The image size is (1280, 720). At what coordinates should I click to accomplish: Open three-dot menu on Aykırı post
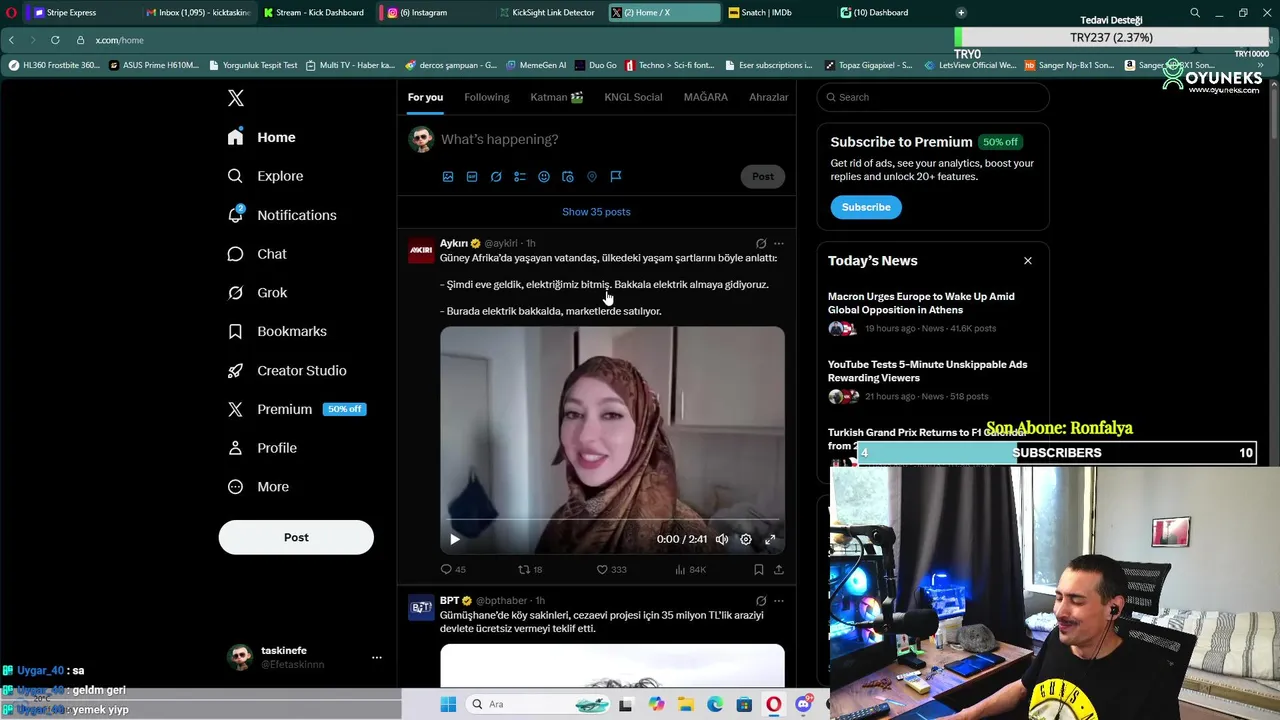(779, 243)
